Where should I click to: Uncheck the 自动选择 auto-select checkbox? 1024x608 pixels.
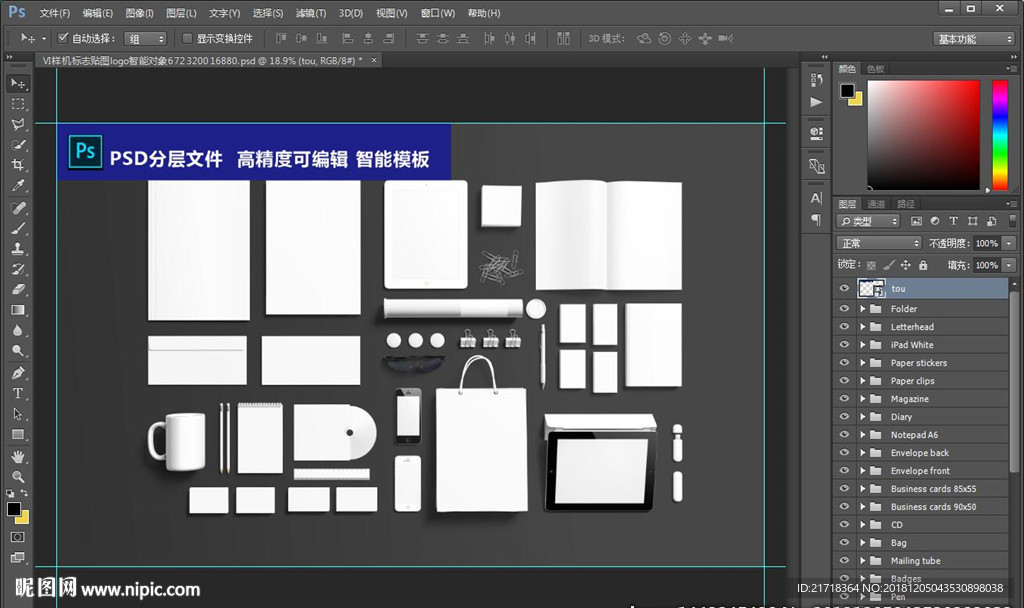coord(63,38)
